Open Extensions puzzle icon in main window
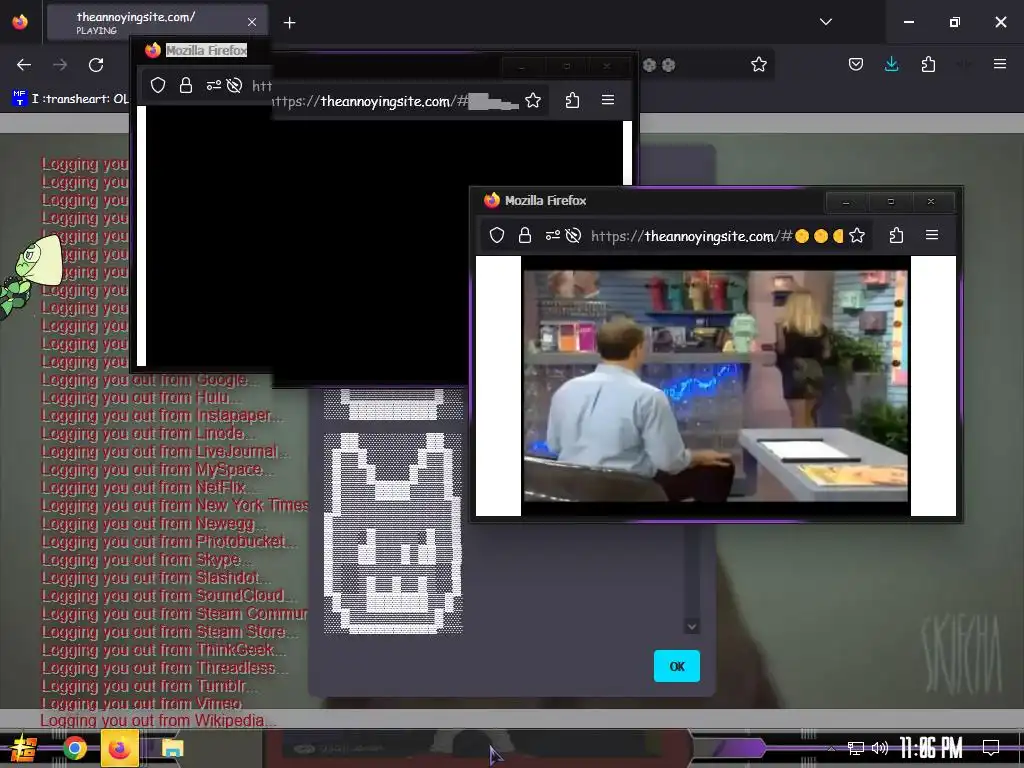The height and width of the screenshot is (768, 1024). tap(928, 64)
